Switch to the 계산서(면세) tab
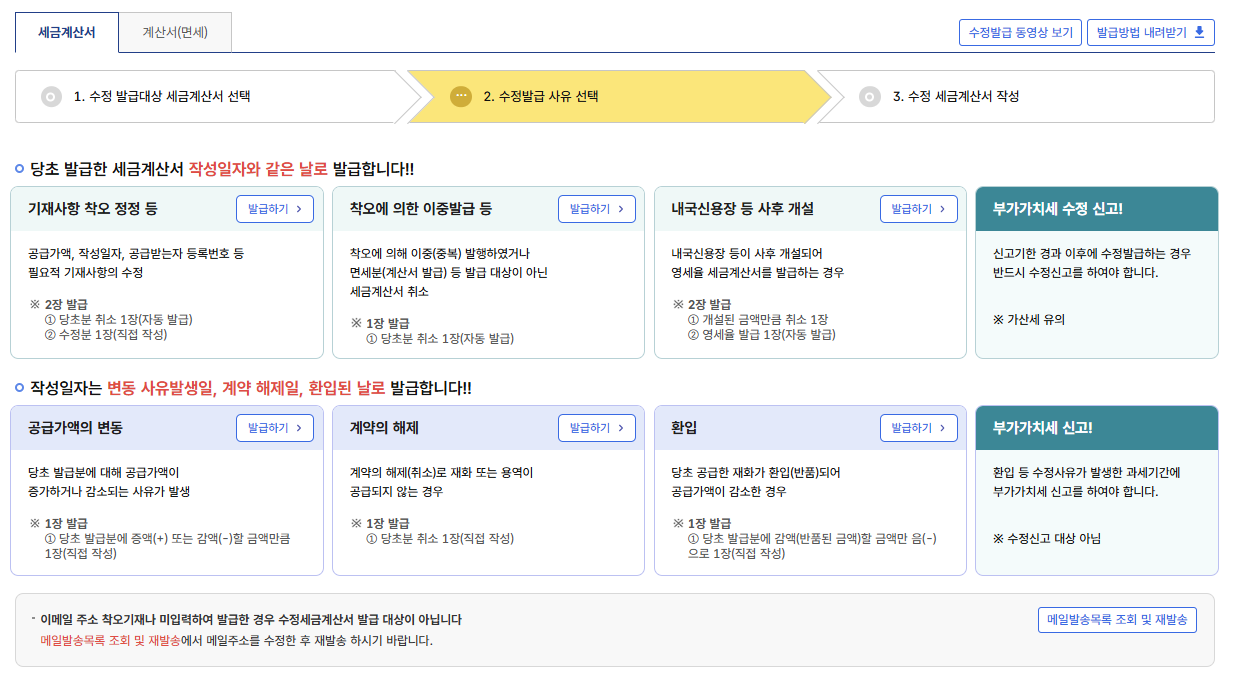Screen dimensions: 1242x675 [174, 32]
